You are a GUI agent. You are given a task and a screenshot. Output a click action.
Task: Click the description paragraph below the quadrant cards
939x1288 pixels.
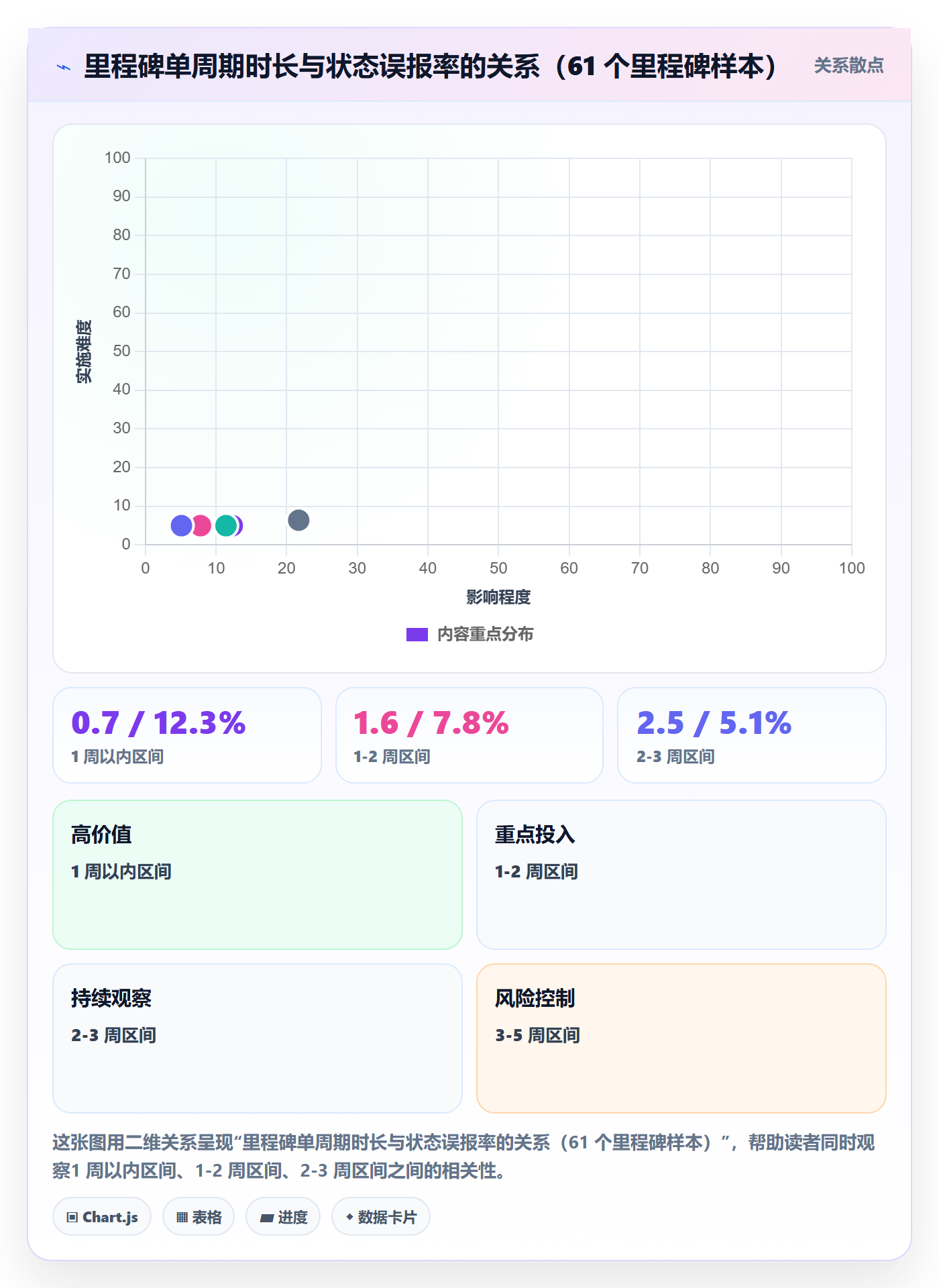coord(464,1157)
